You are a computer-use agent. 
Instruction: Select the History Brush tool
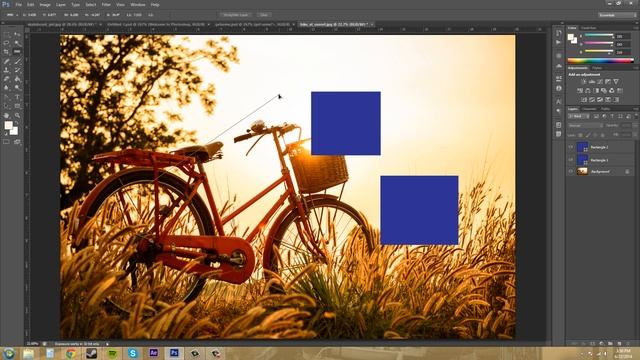pos(17,70)
